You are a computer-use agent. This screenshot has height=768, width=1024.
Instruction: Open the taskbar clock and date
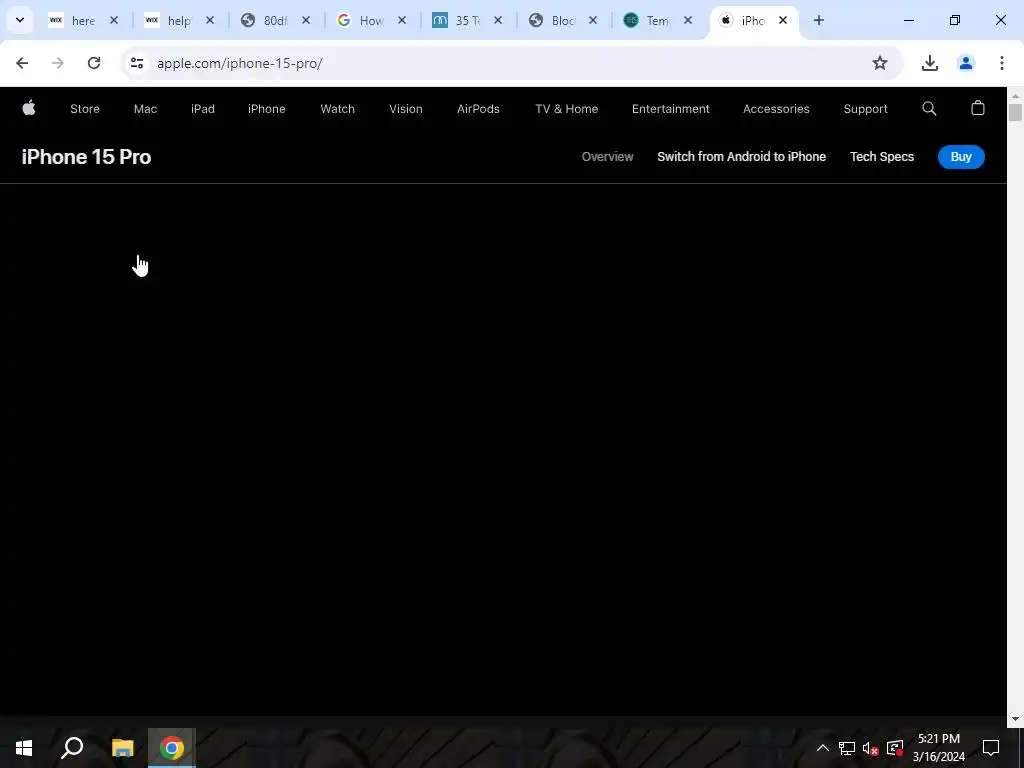pos(938,748)
